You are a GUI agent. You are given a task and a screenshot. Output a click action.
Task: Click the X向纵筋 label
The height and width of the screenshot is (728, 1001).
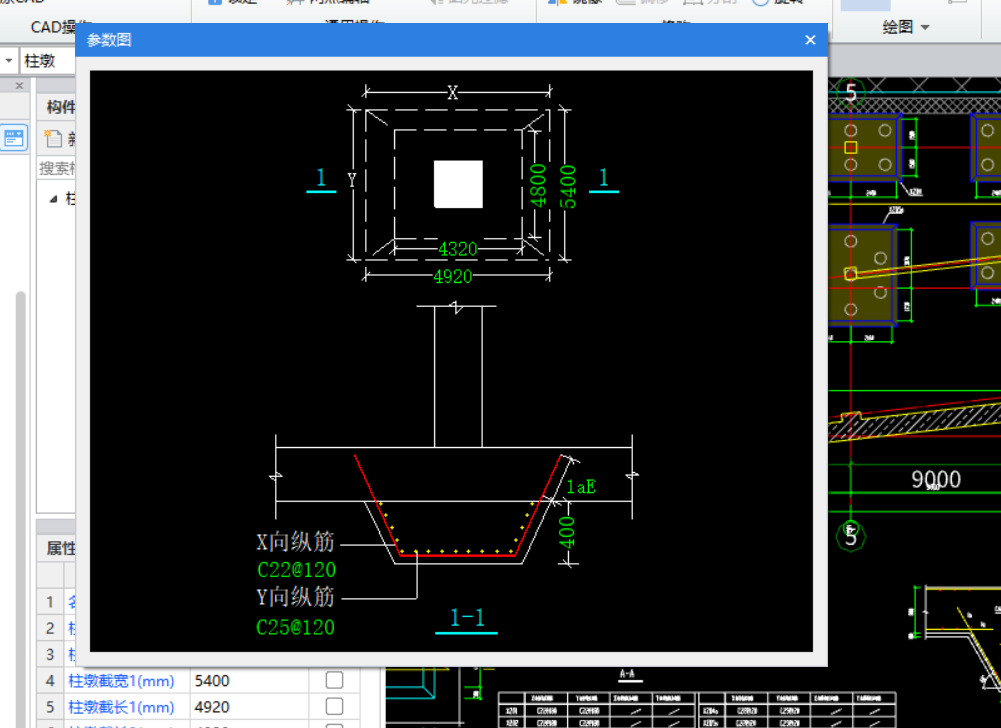(296, 542)
